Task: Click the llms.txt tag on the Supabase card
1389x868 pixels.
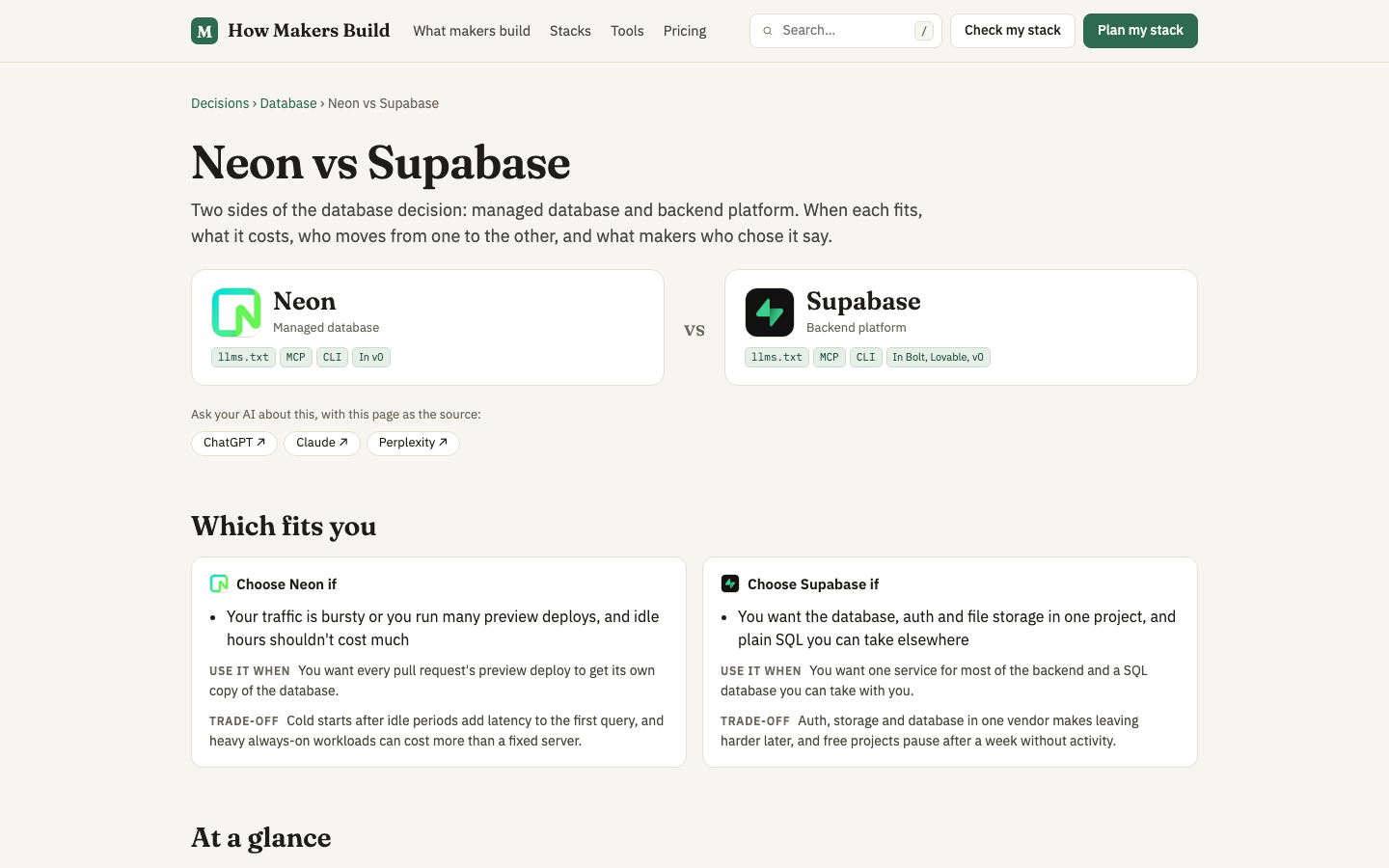Action: (776, 357)
